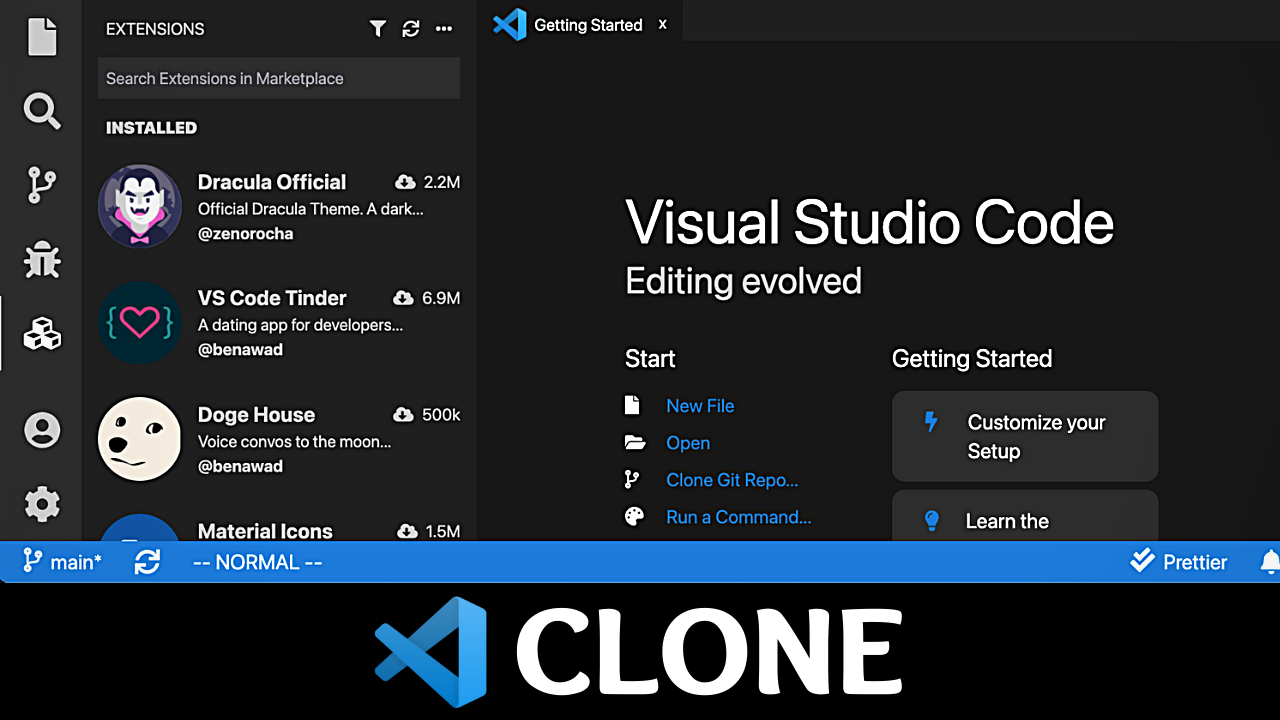1280x720 pixels.
Task: Open the VS Code Tinder extension title
Action: coord(272,298)
